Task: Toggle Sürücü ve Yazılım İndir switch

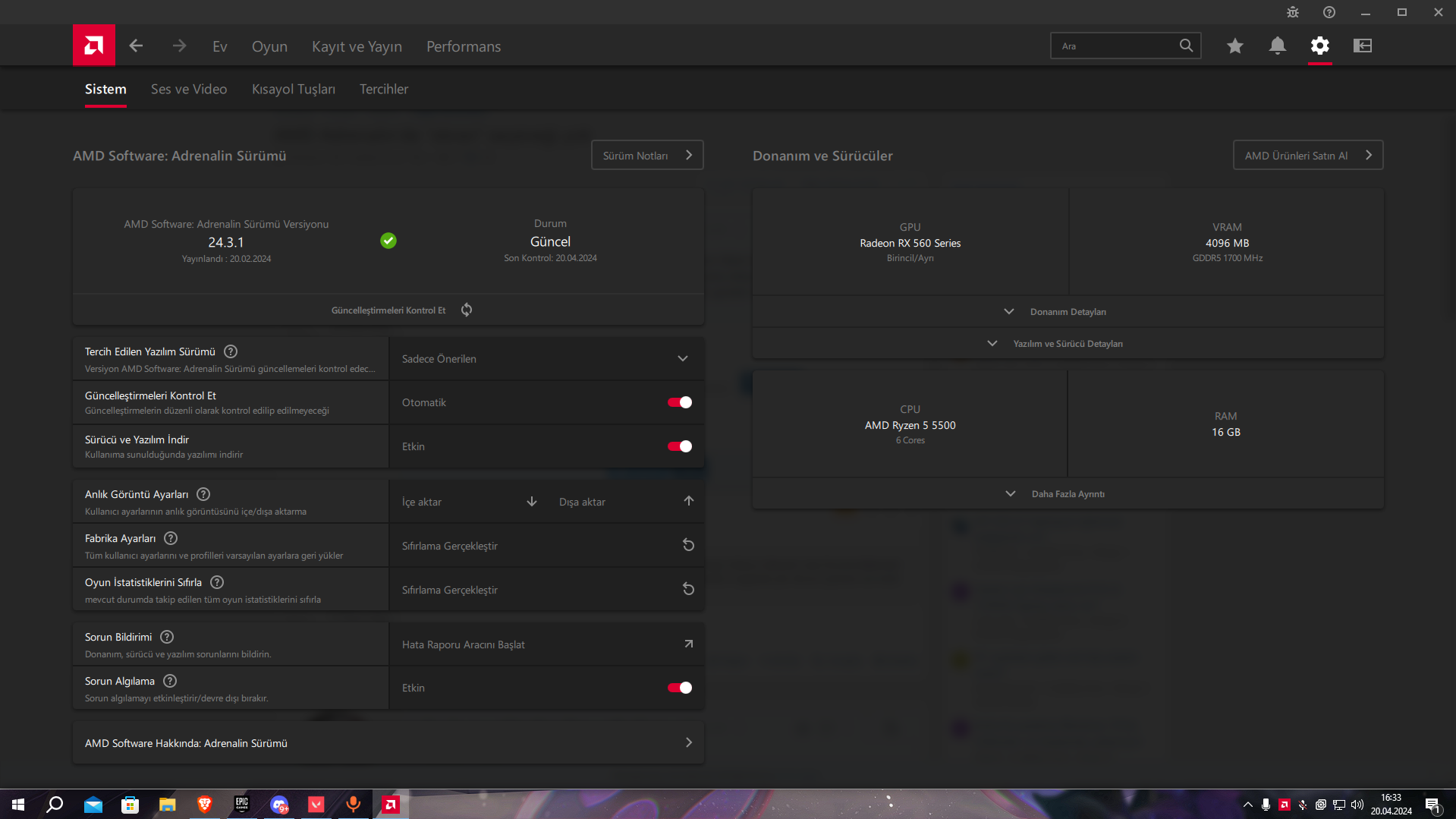Action: (679, 446)
